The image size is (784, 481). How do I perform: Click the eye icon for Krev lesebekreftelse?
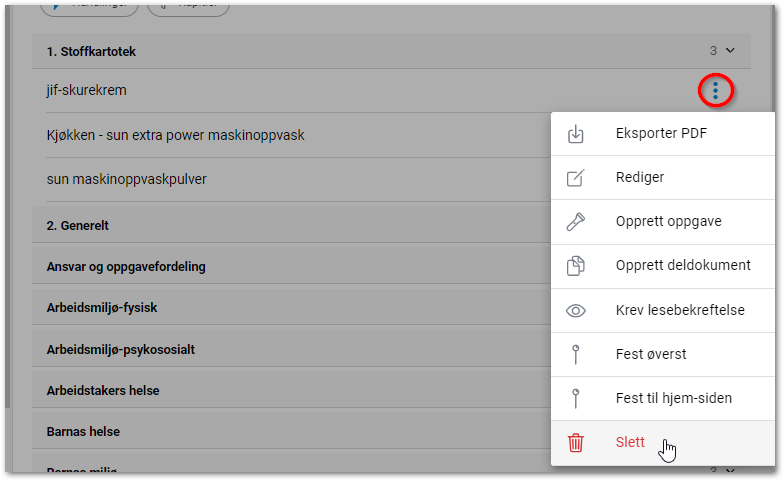click(576, 311)
